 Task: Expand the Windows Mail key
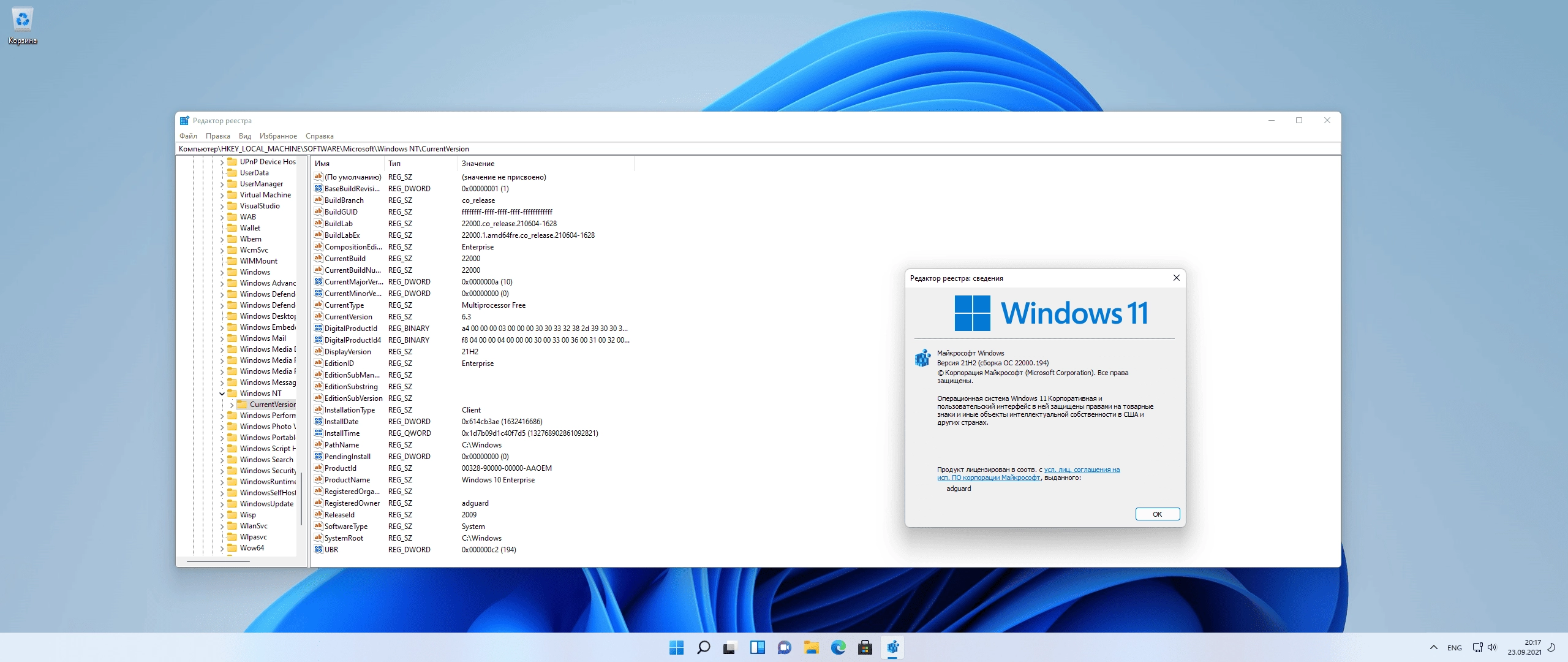pos(222,338)
